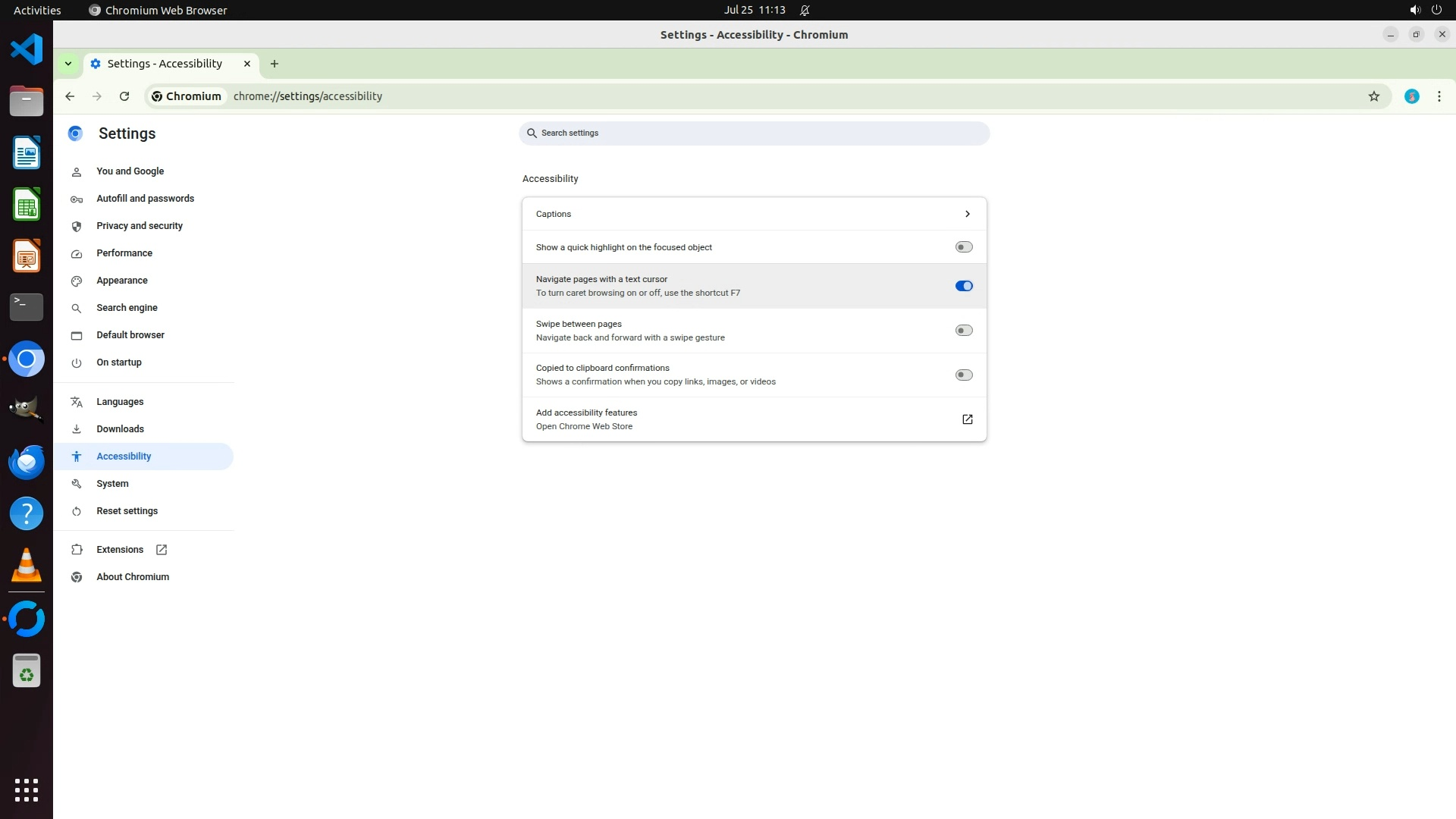Open Chrome Web Store external link icon
Viewport: 1456px width, 819px height.
967,419
